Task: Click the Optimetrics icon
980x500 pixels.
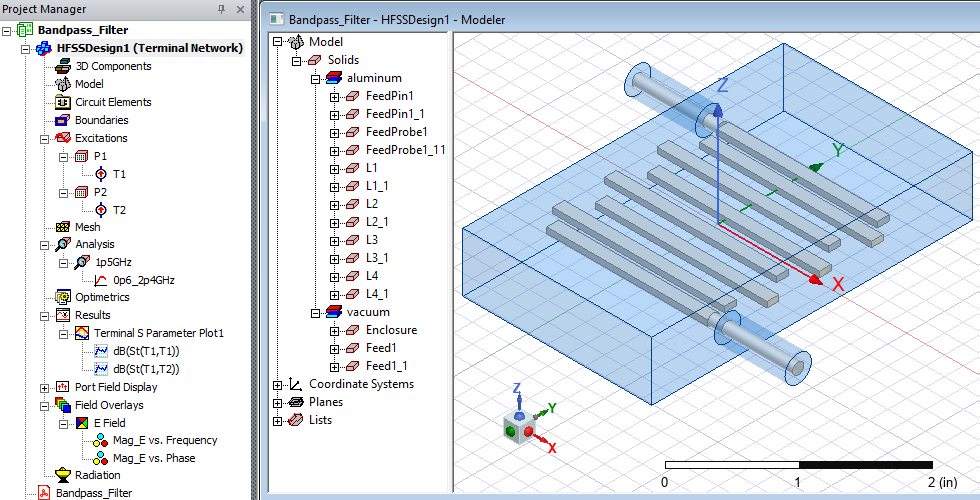Action: pos(63,298)
